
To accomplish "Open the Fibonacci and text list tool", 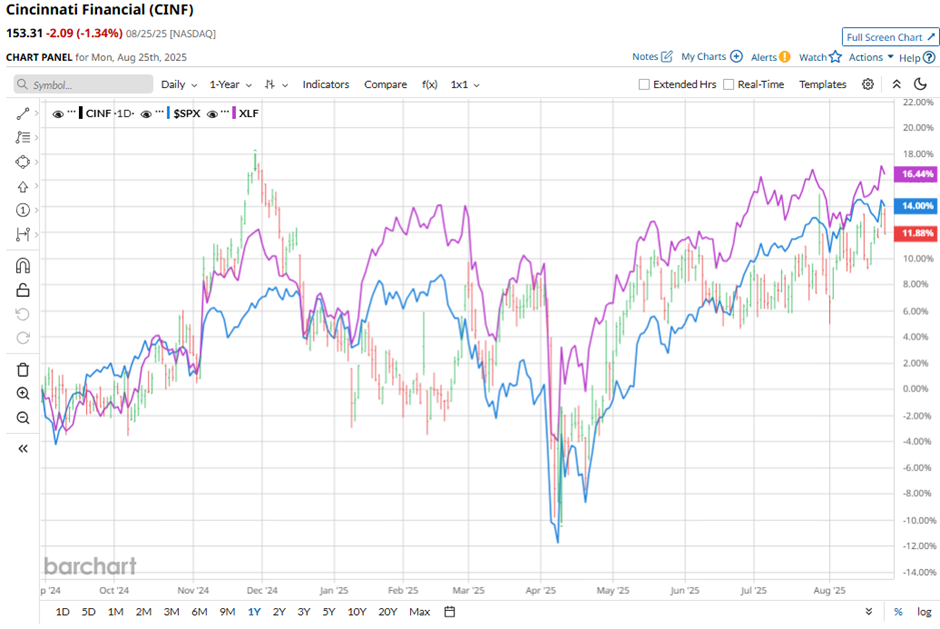I will pyautogui.click(x=23, y=137).
